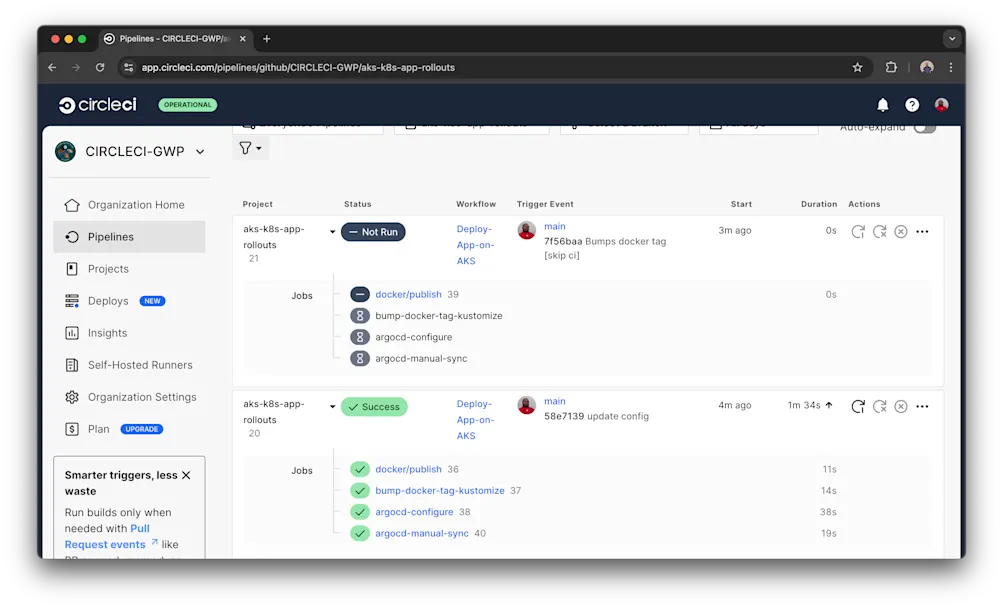Viewport: 1003px width, 608px height.
Task: Open the notifications bell
Action: click(882, 104)
